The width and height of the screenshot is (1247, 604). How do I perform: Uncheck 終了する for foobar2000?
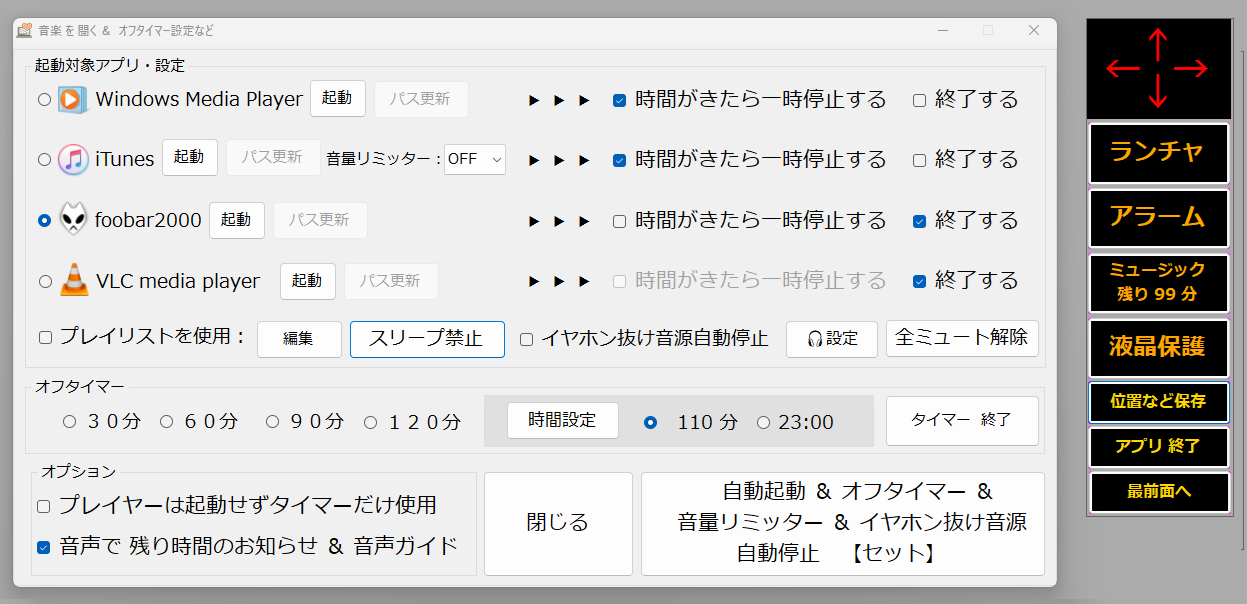click(x=919, y=220)
